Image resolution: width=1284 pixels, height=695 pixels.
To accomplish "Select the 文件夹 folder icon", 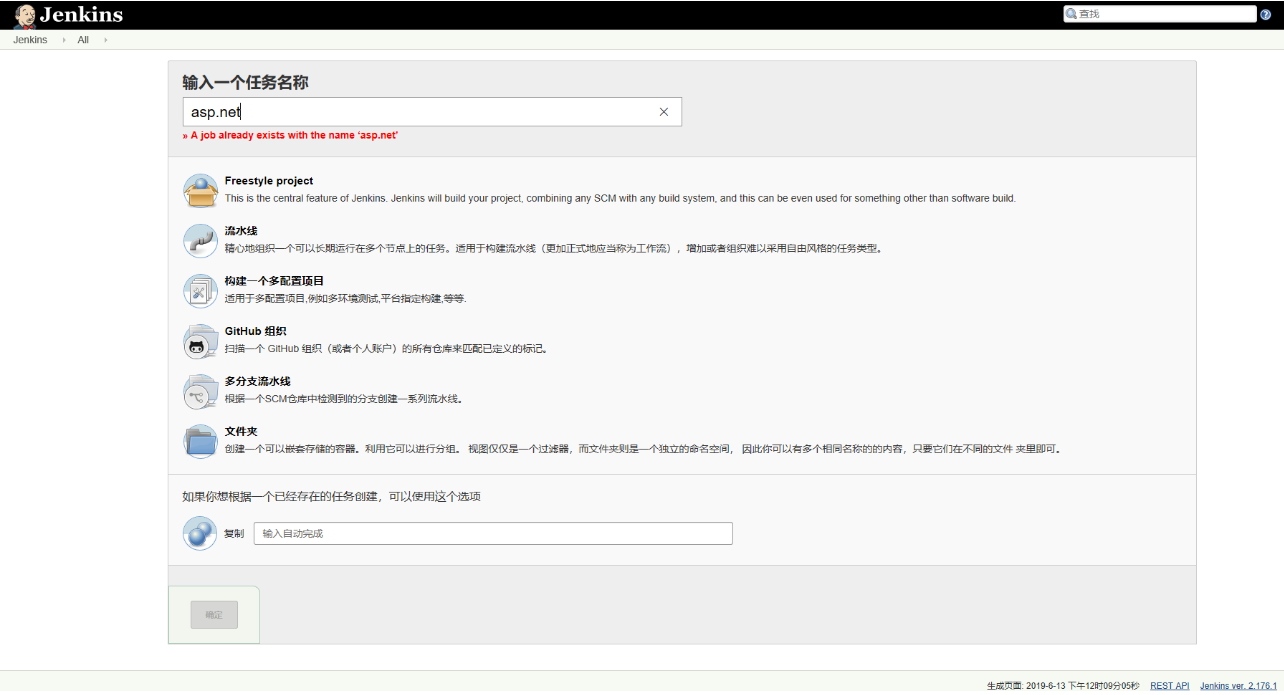I will [x=200, y=440].
